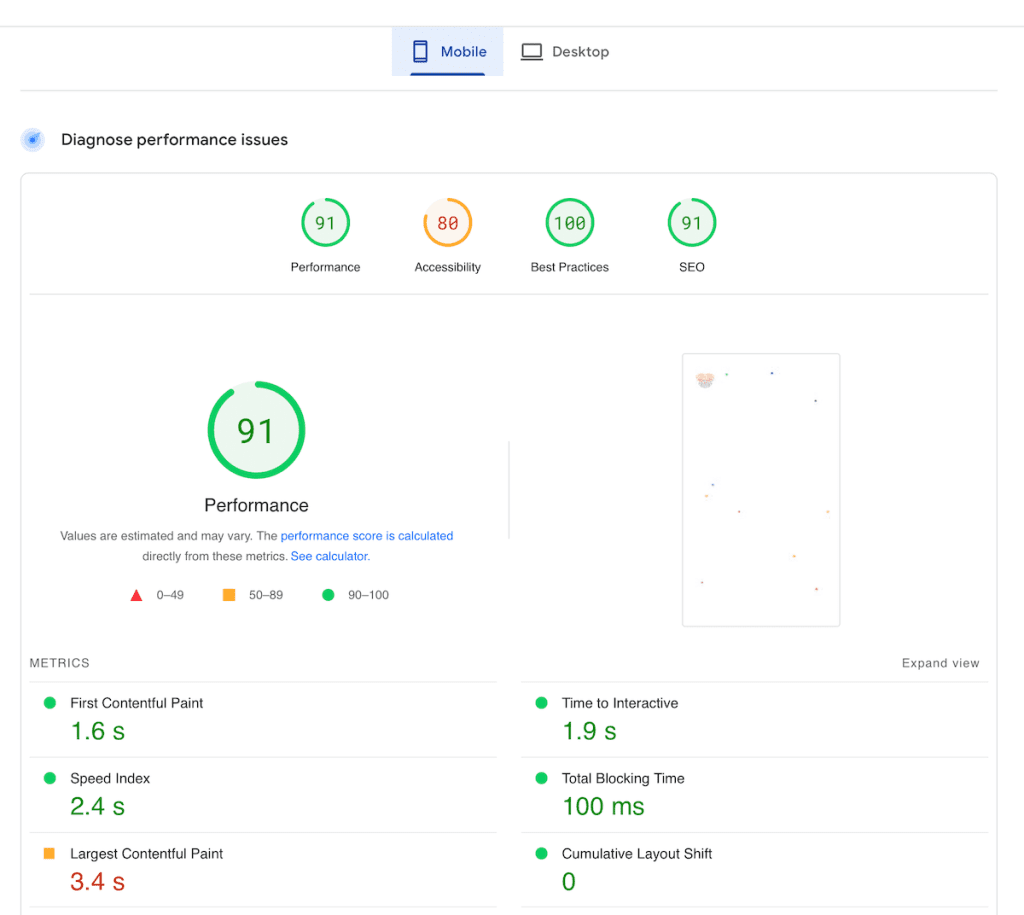This screenshot has height=915, width=1024.
Task: Click the green dot beside Cumulative Layout Shift
Action: (541, 853)
